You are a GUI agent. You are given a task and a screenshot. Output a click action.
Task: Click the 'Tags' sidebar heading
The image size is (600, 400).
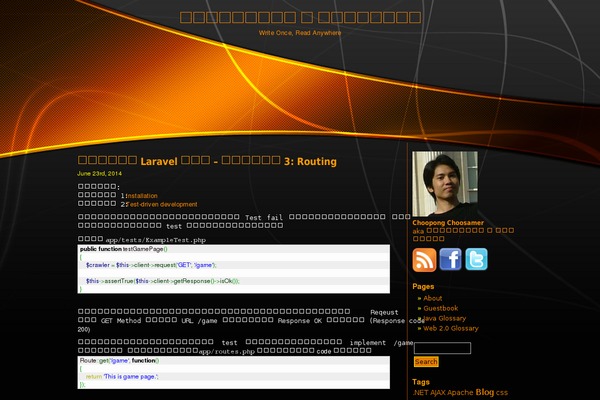click(x=421, y=382)
